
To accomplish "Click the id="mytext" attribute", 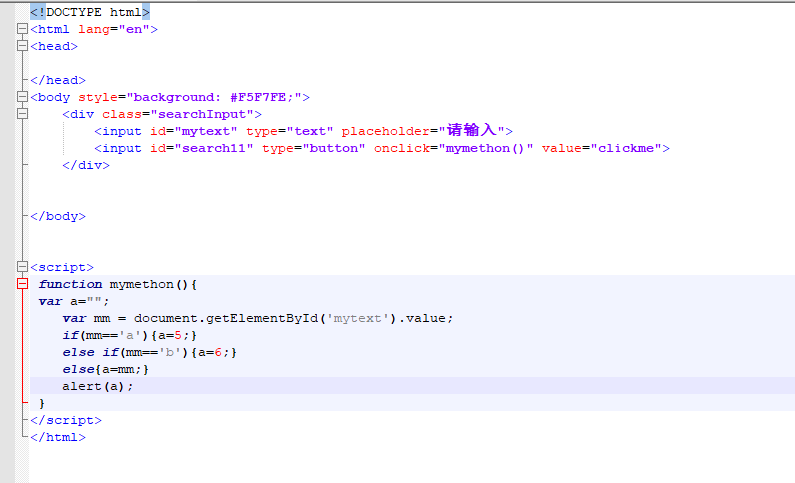I will coord(194,131).
